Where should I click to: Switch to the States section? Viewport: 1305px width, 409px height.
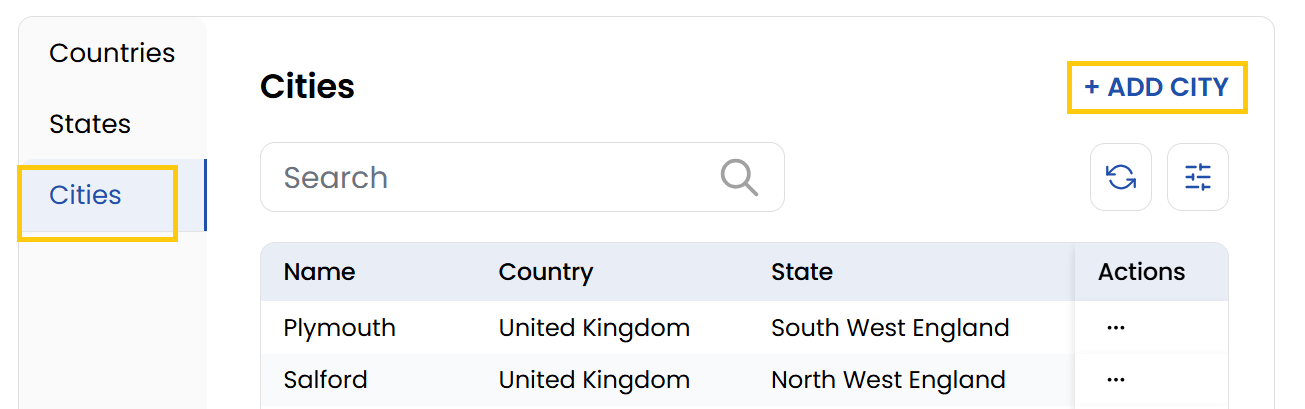click(90, 124)
